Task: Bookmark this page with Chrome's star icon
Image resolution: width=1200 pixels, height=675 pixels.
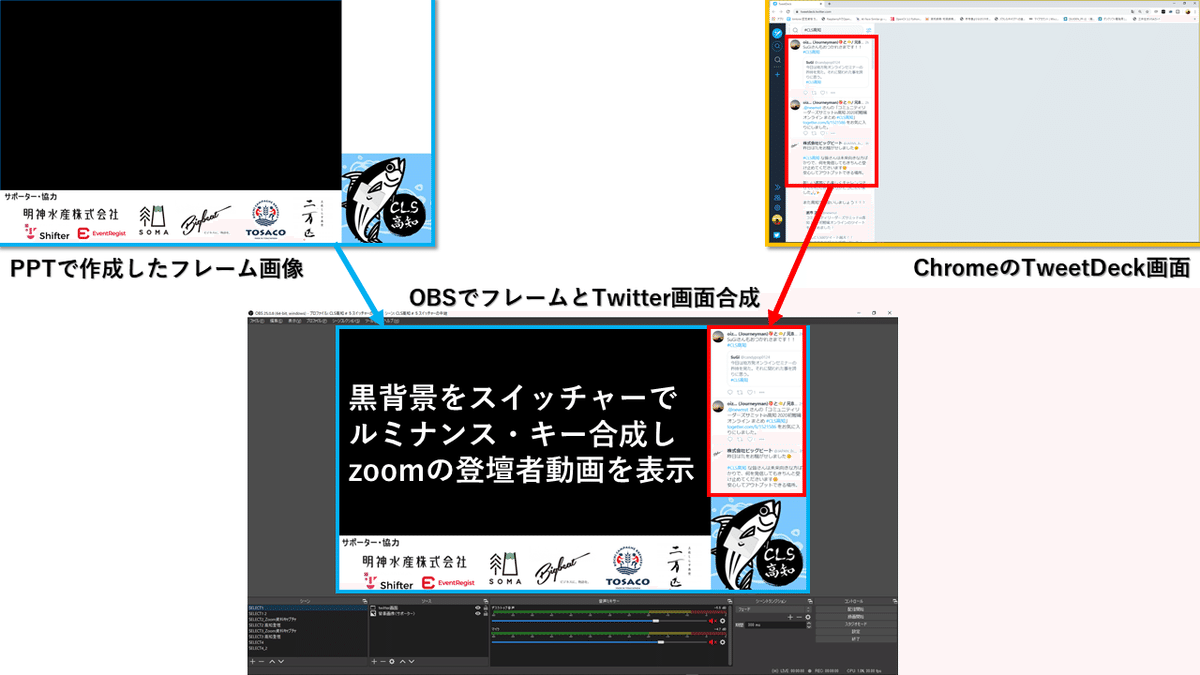Action: point(1146,12)
